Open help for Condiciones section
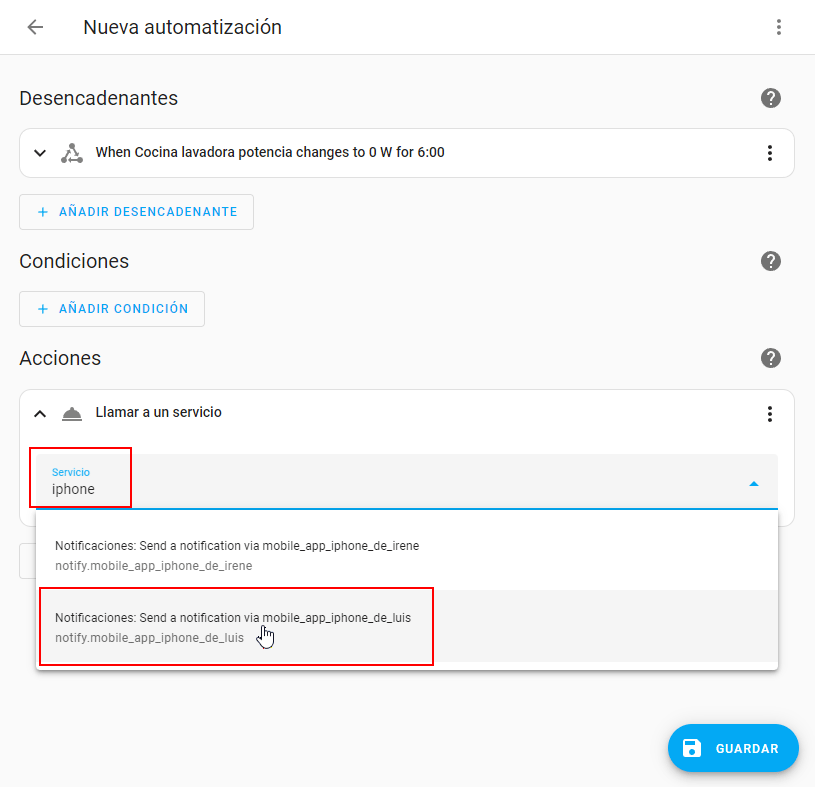Viewport: 815px width, 787px height. [770, 261]
